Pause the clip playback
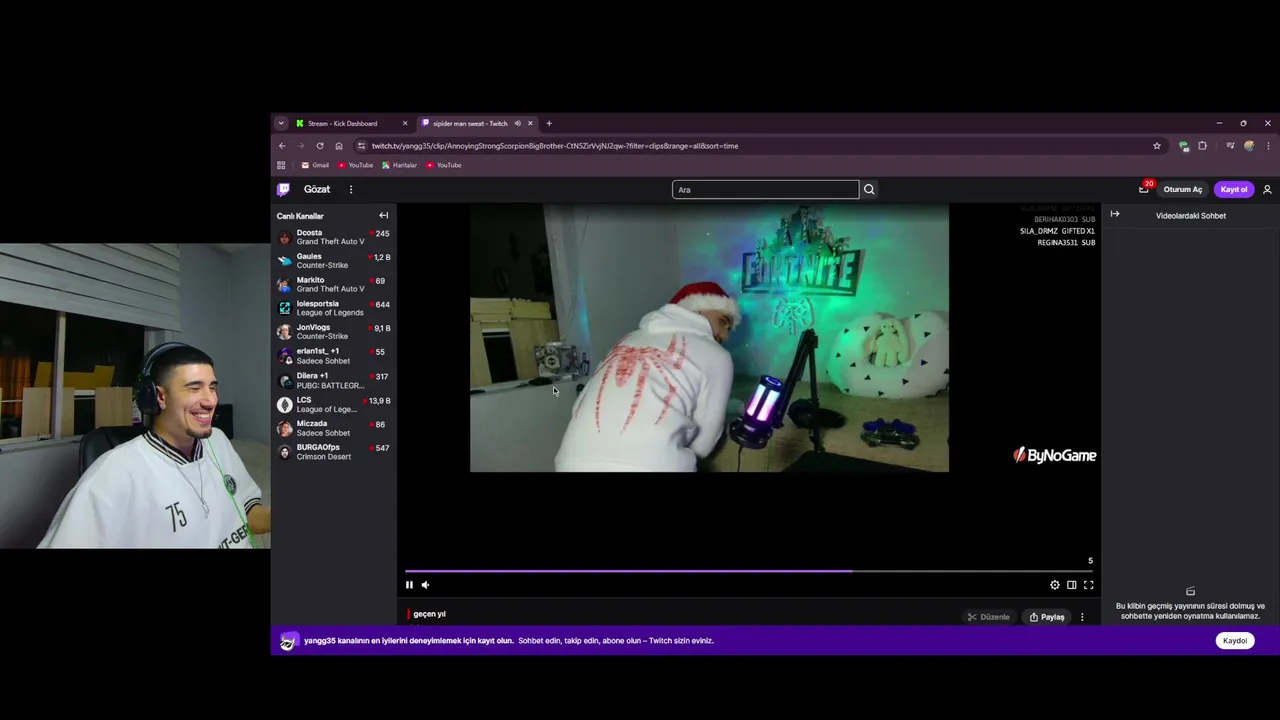The image size is (1280, 720). 409,585
